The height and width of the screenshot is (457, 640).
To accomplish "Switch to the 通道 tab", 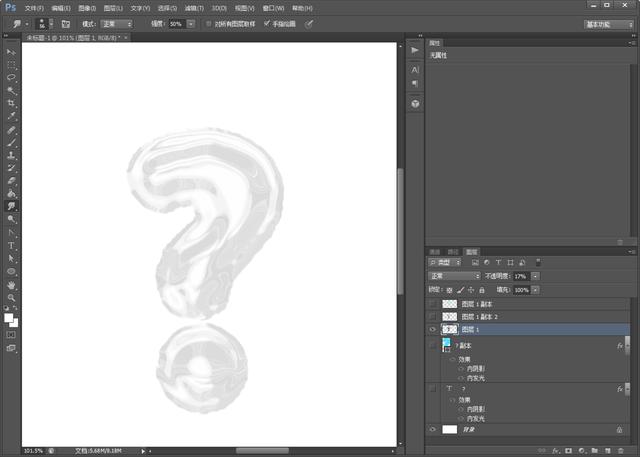I will tap(435, 252).
